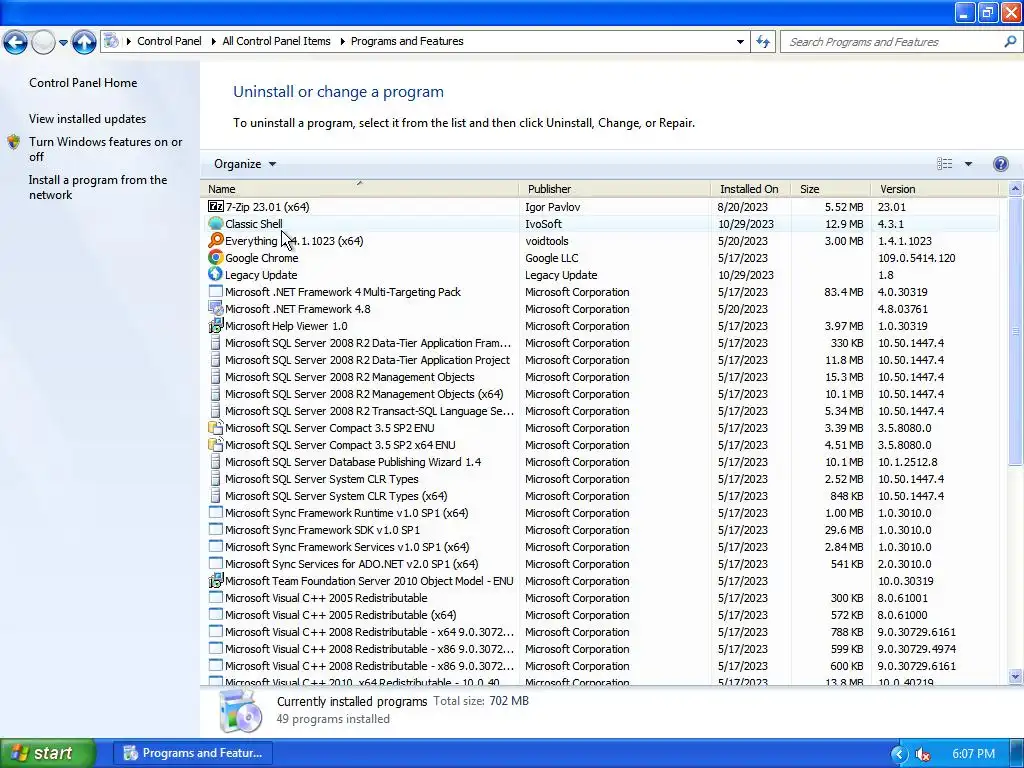Change view using the view layout icon
The width and height of the screenshot is (1024, 768).
[944, 164]
